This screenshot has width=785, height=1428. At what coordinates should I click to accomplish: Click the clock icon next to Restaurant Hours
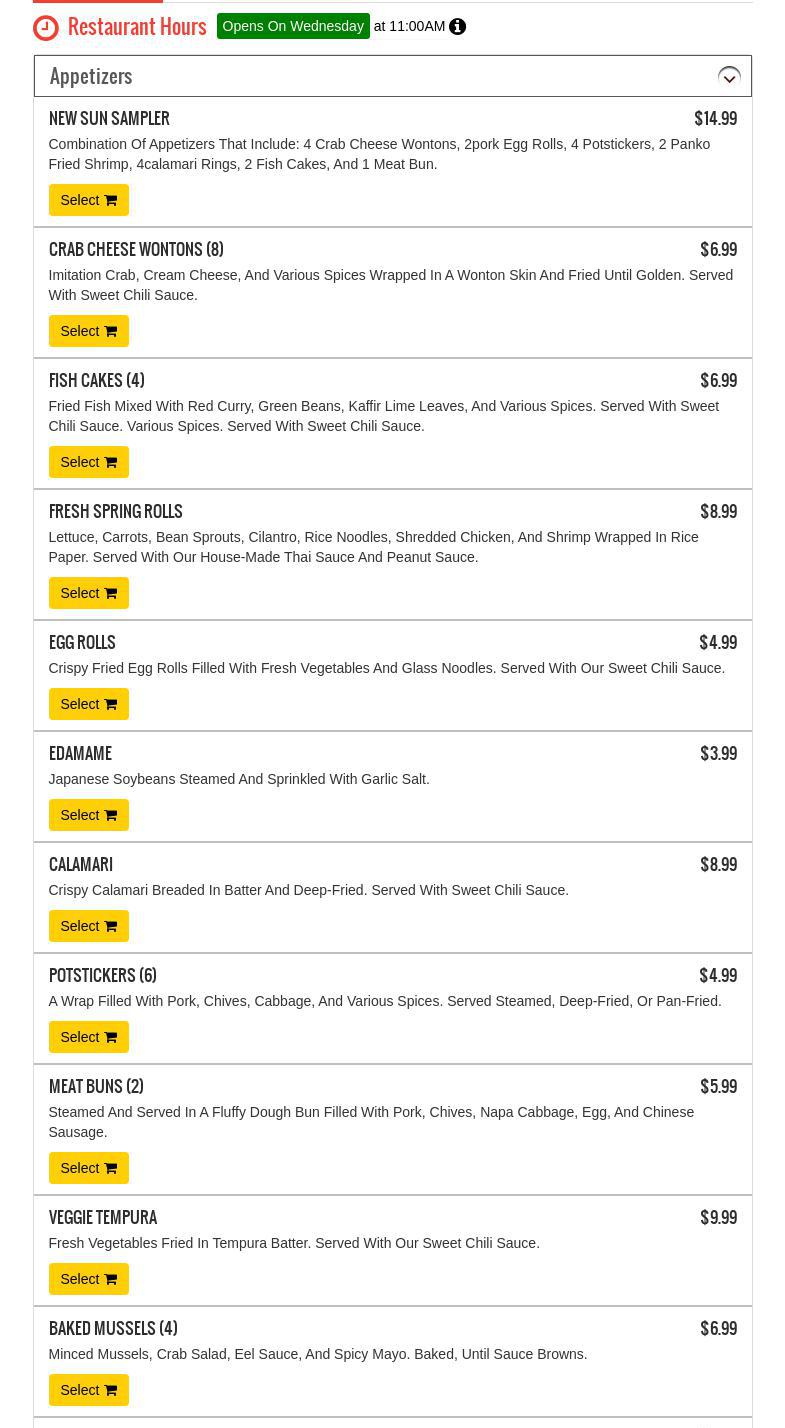pos(46,27)
